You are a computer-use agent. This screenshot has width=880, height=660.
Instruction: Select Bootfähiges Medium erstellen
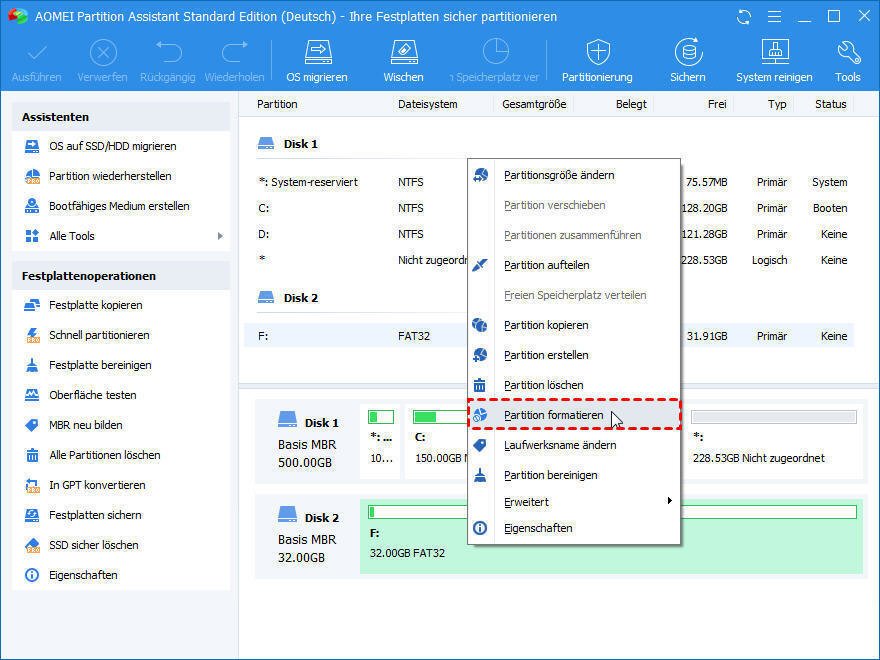click(x=121, y=206)
